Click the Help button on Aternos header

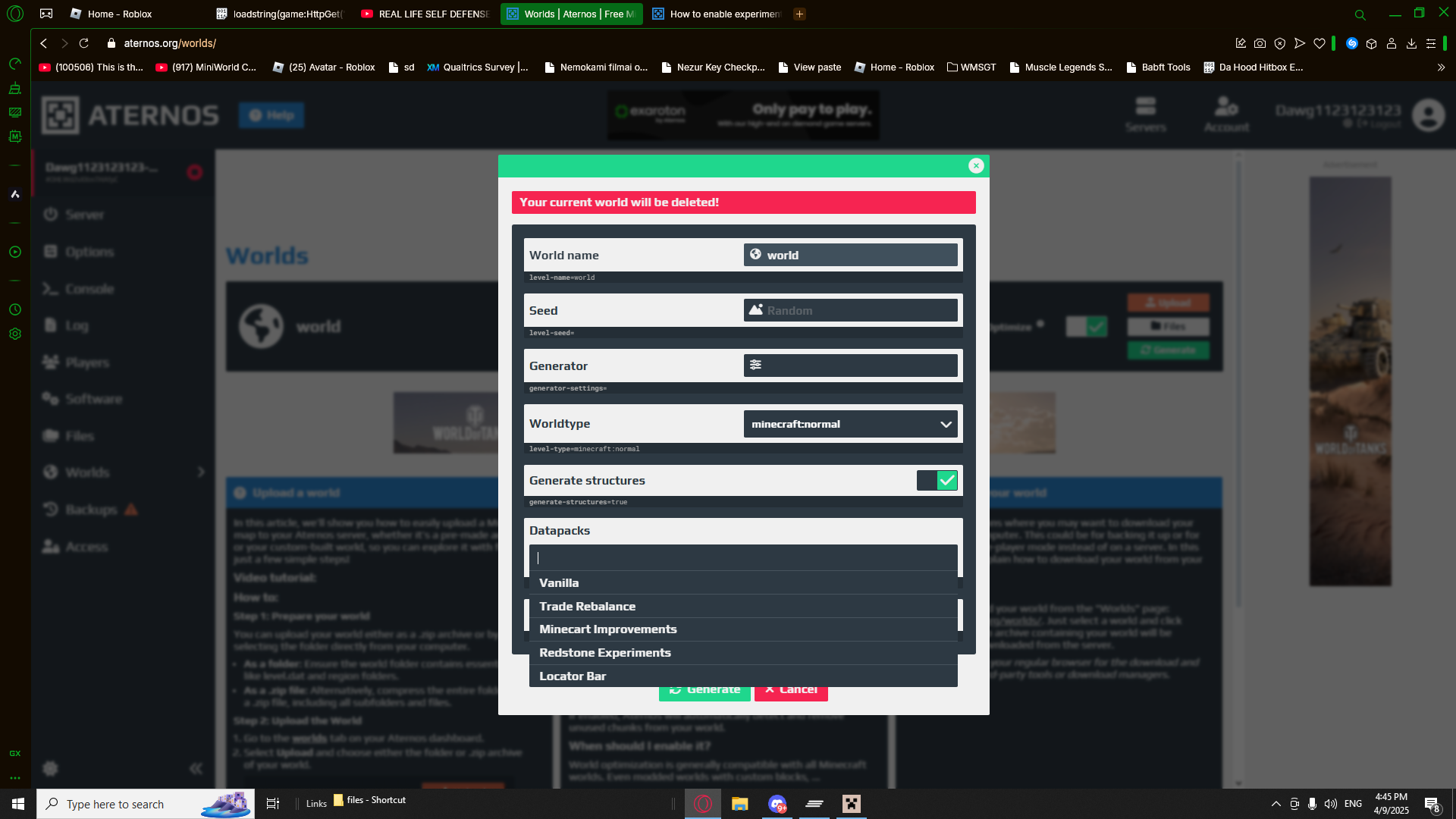coord(271,115)
